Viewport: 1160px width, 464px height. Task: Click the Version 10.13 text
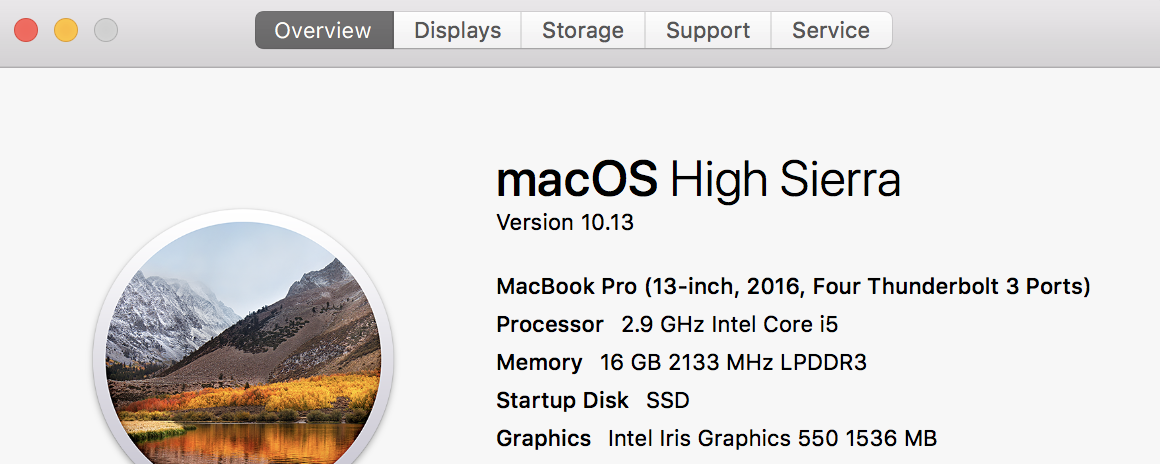tap(565, 223)
